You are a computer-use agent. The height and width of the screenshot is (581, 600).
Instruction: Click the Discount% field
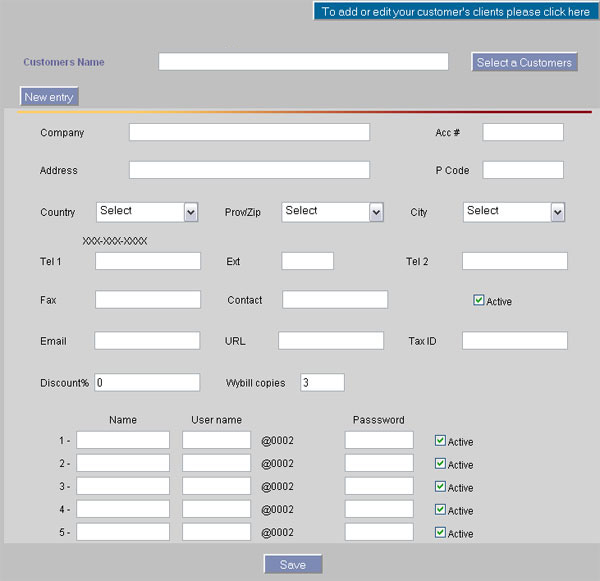pyautogui.click(x=147, y=382)
